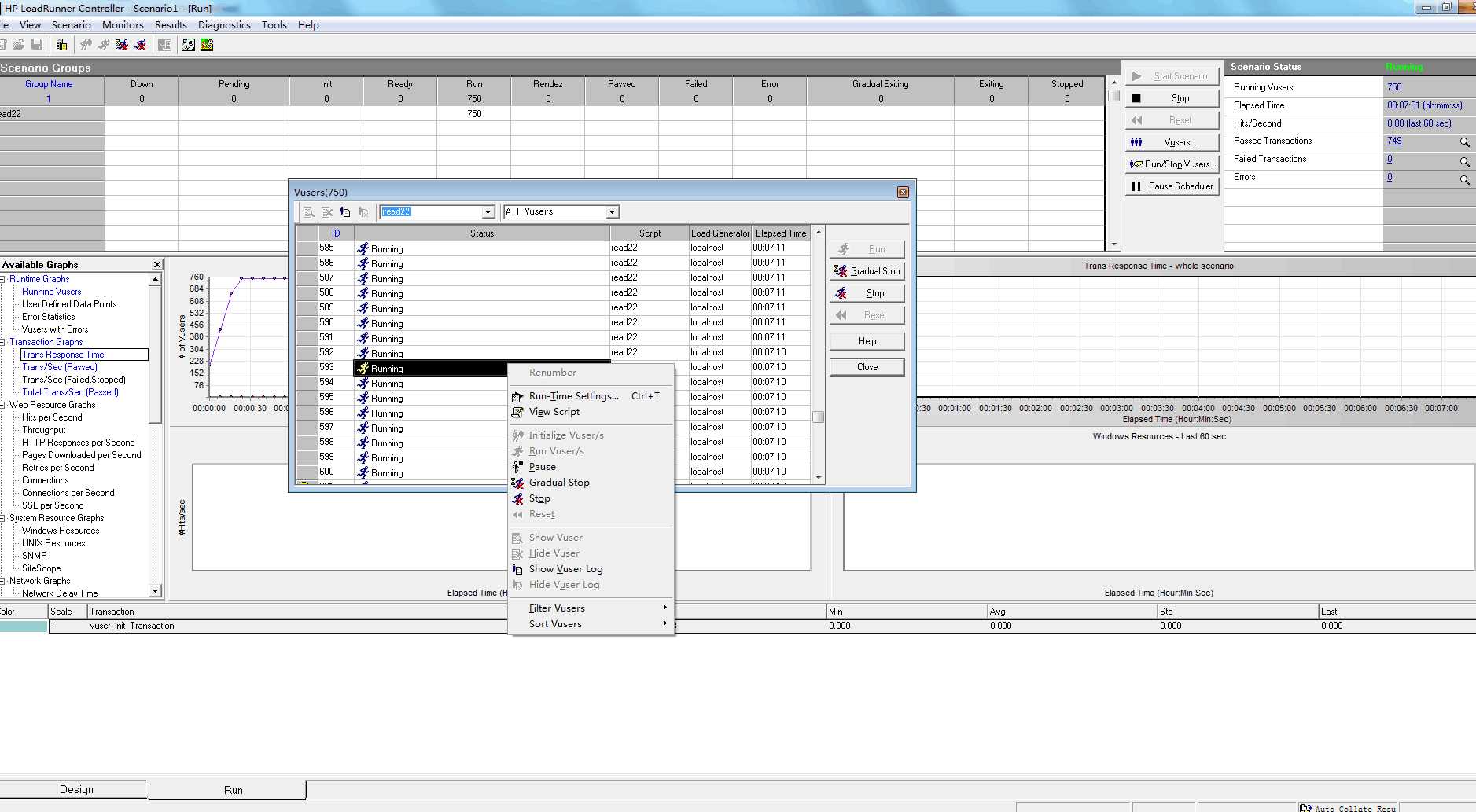Open the All Vusers filter dropdown
The height and width of the screenshot is (812, 1476).
612,212
